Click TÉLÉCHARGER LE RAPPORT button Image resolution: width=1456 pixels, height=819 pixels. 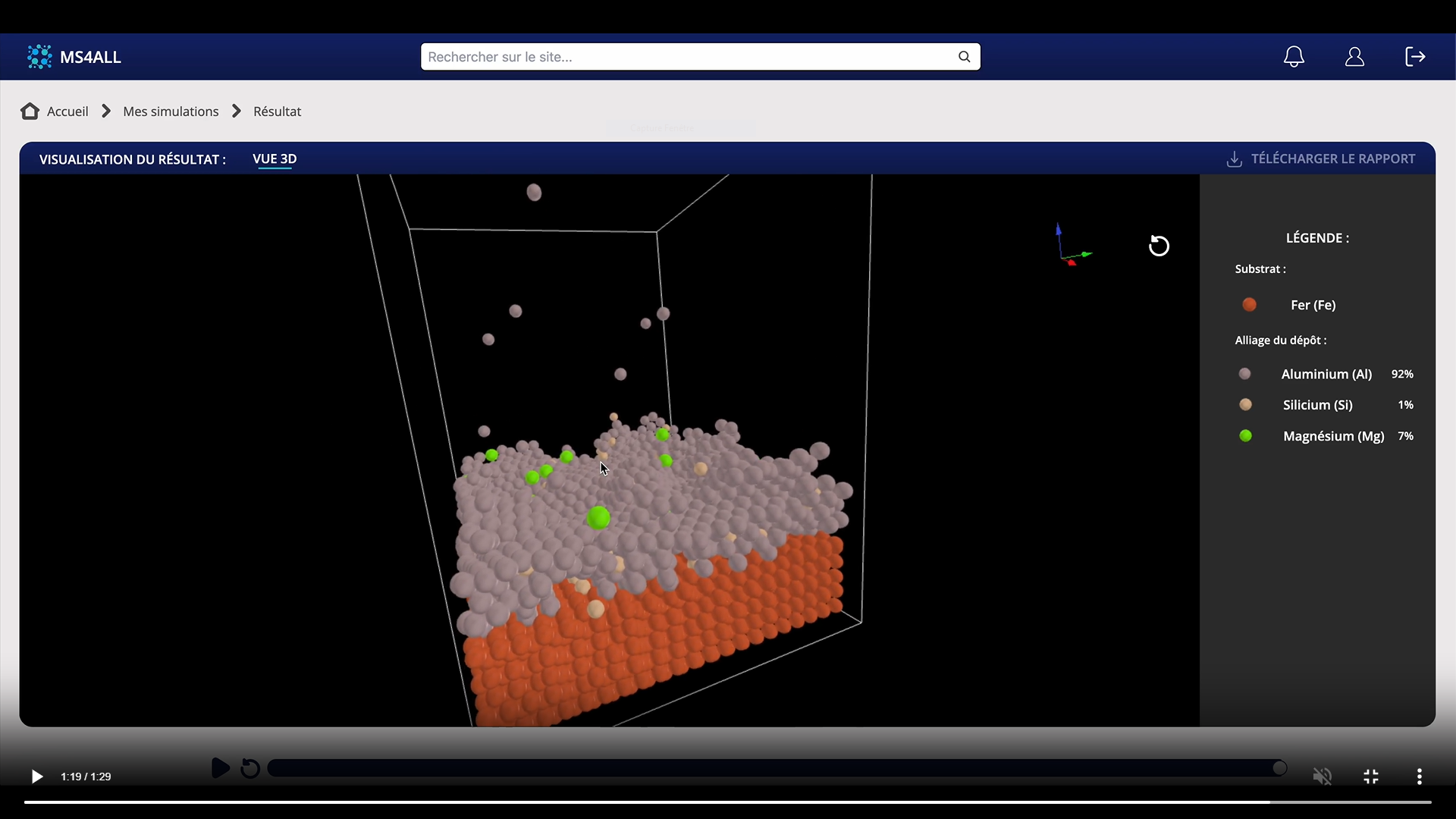click(1332, 159)
